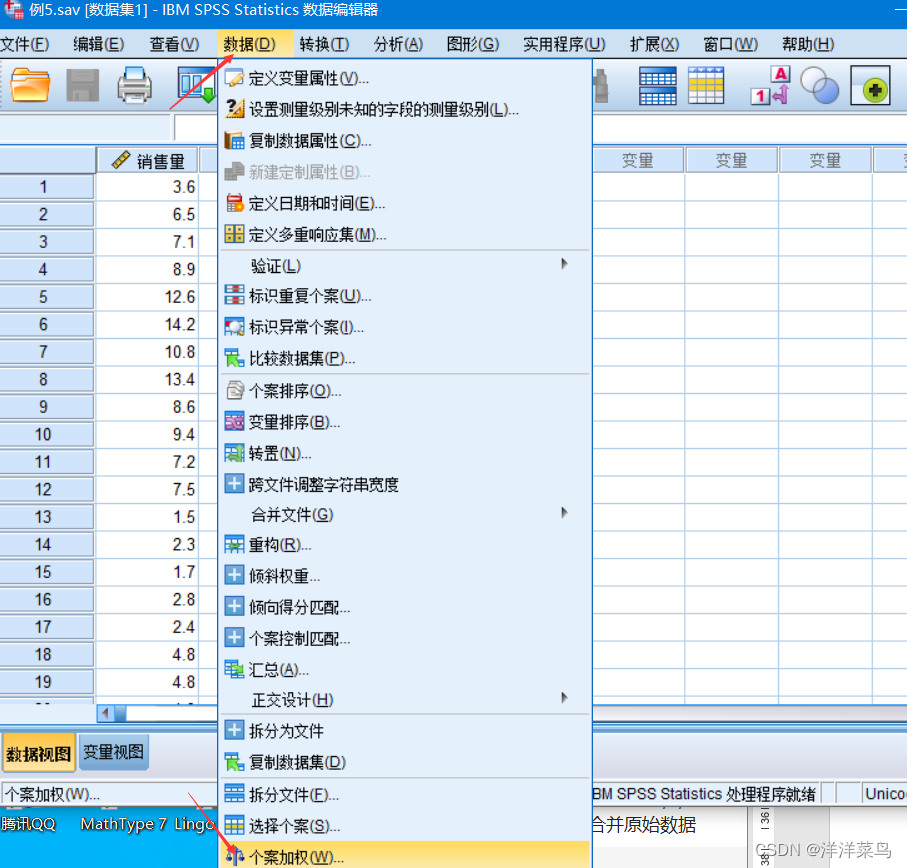Choose 标识异常个案(I) menu item
This screenshot has width=907, height=868.
click(405, 327)
